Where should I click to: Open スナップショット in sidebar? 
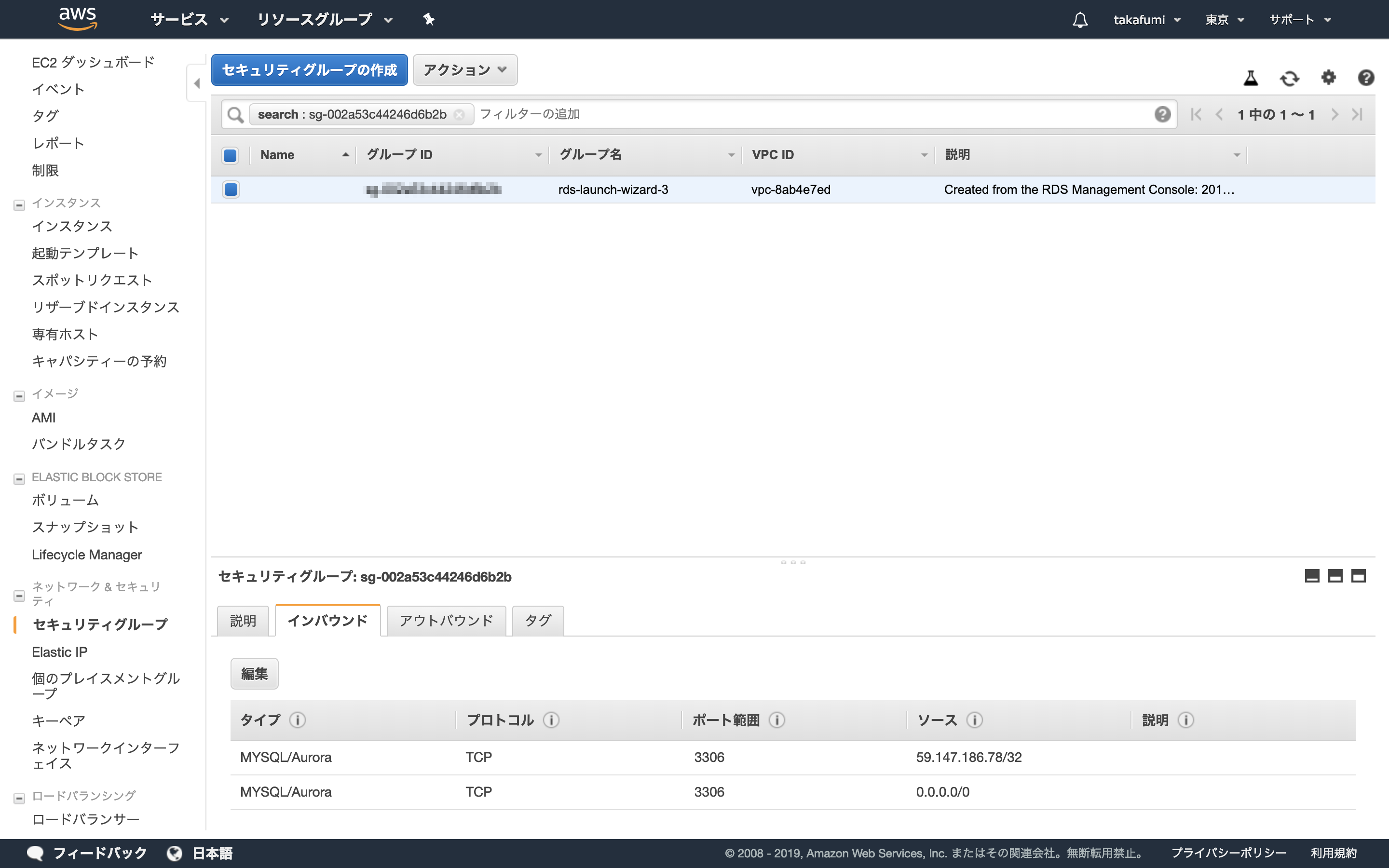85,527
